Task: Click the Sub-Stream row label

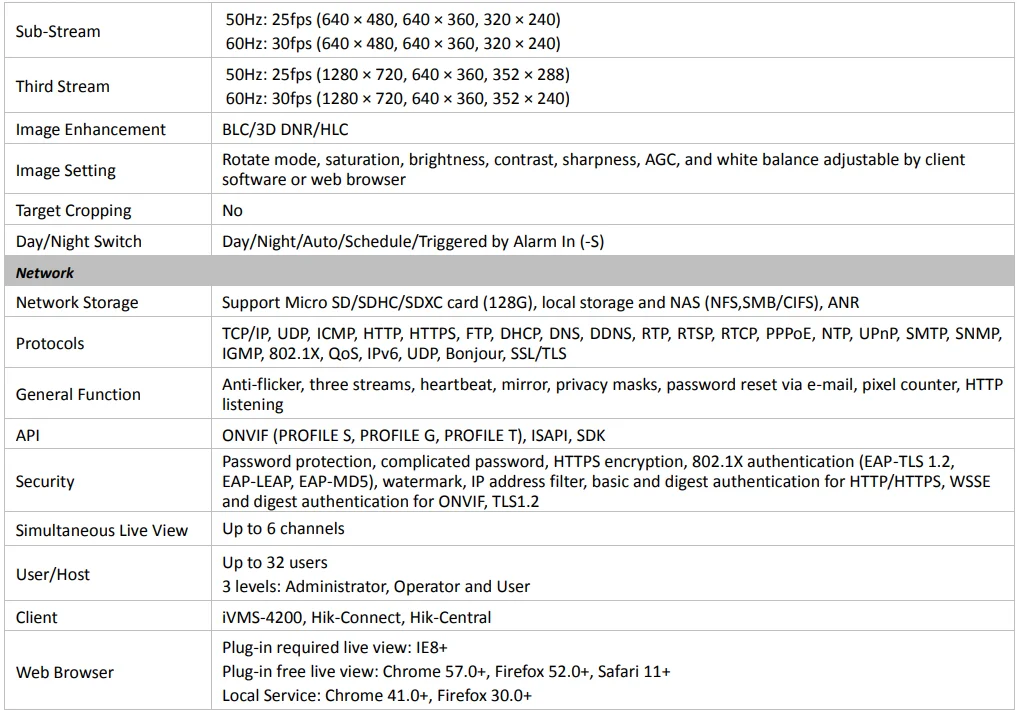Action: 58,31
